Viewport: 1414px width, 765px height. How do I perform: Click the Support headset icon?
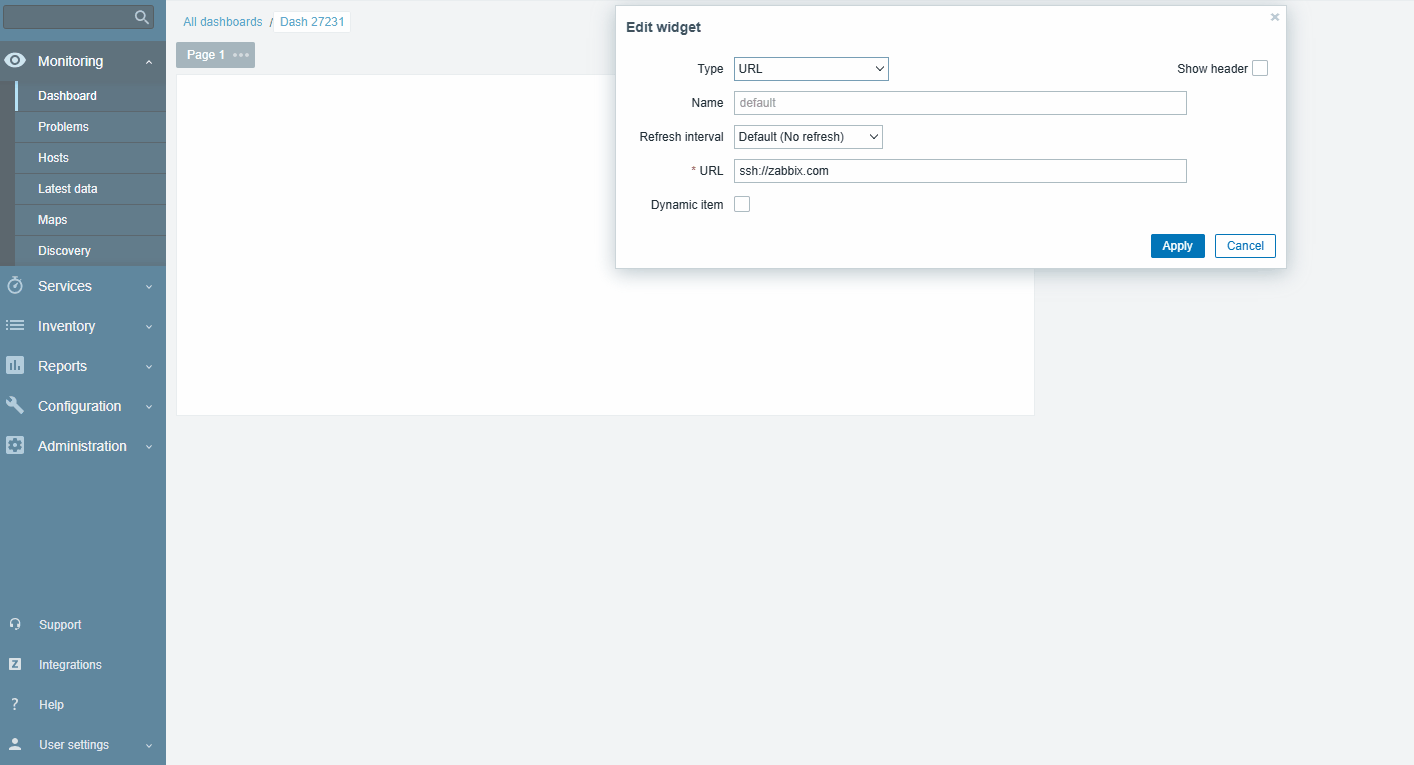15,625
